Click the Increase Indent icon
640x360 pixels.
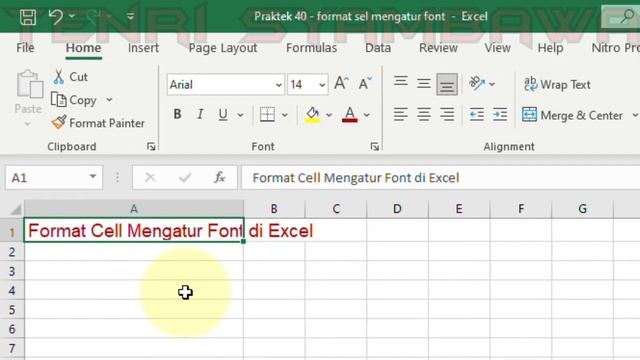coord(500,115)
